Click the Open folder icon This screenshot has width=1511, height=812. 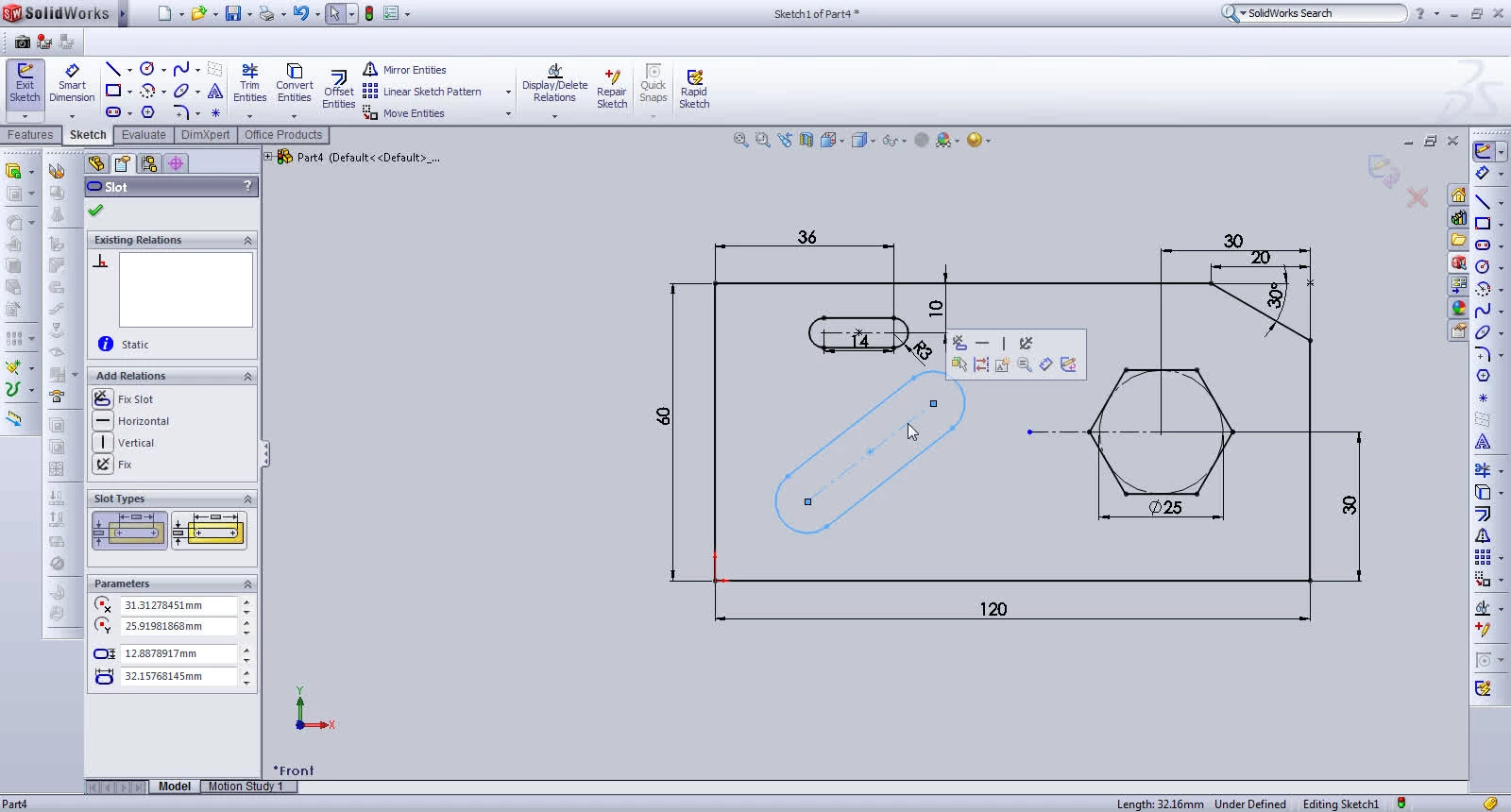(x=198, y=13)
